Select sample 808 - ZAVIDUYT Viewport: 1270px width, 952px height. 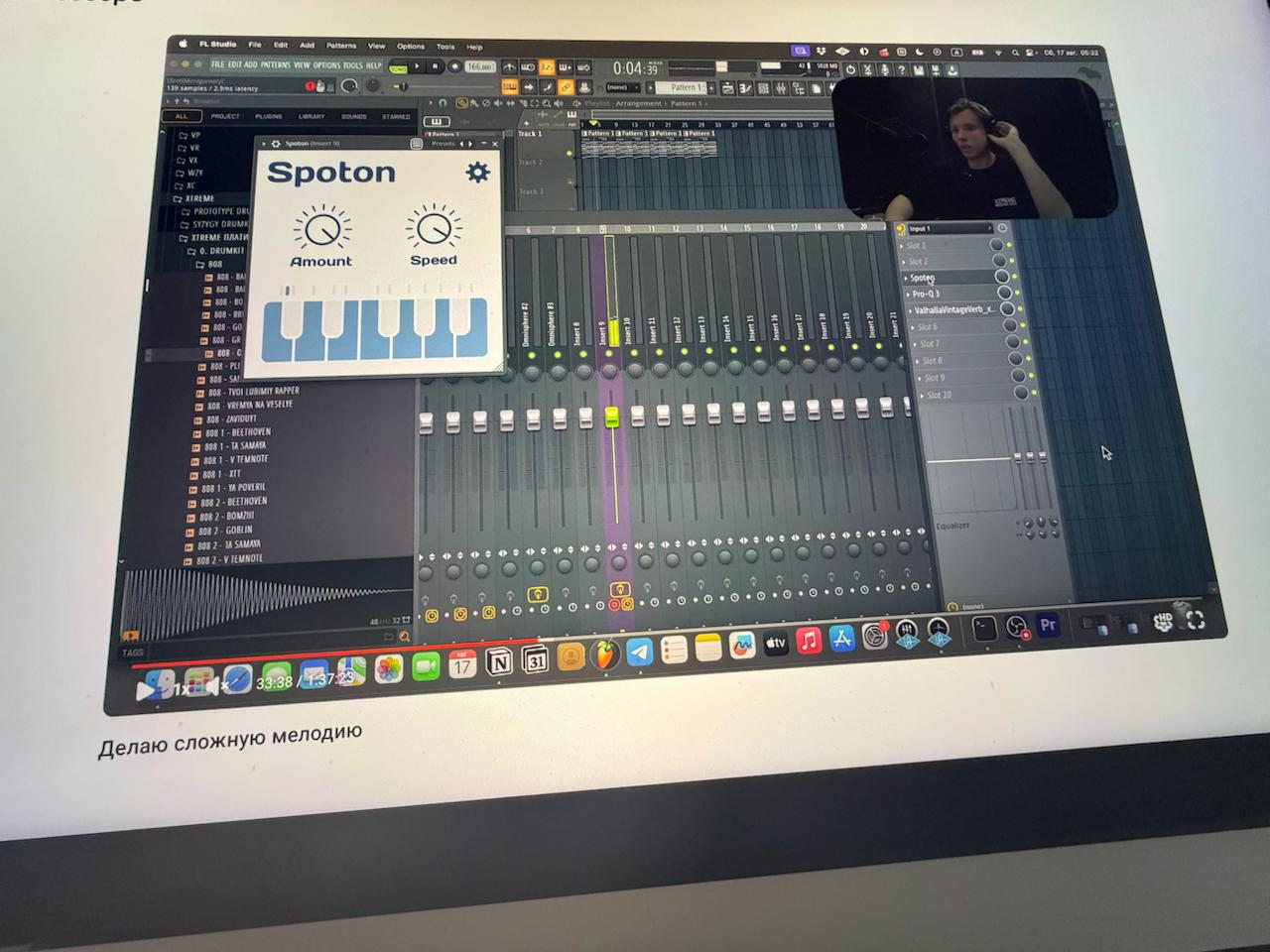[x=231, y=419]
